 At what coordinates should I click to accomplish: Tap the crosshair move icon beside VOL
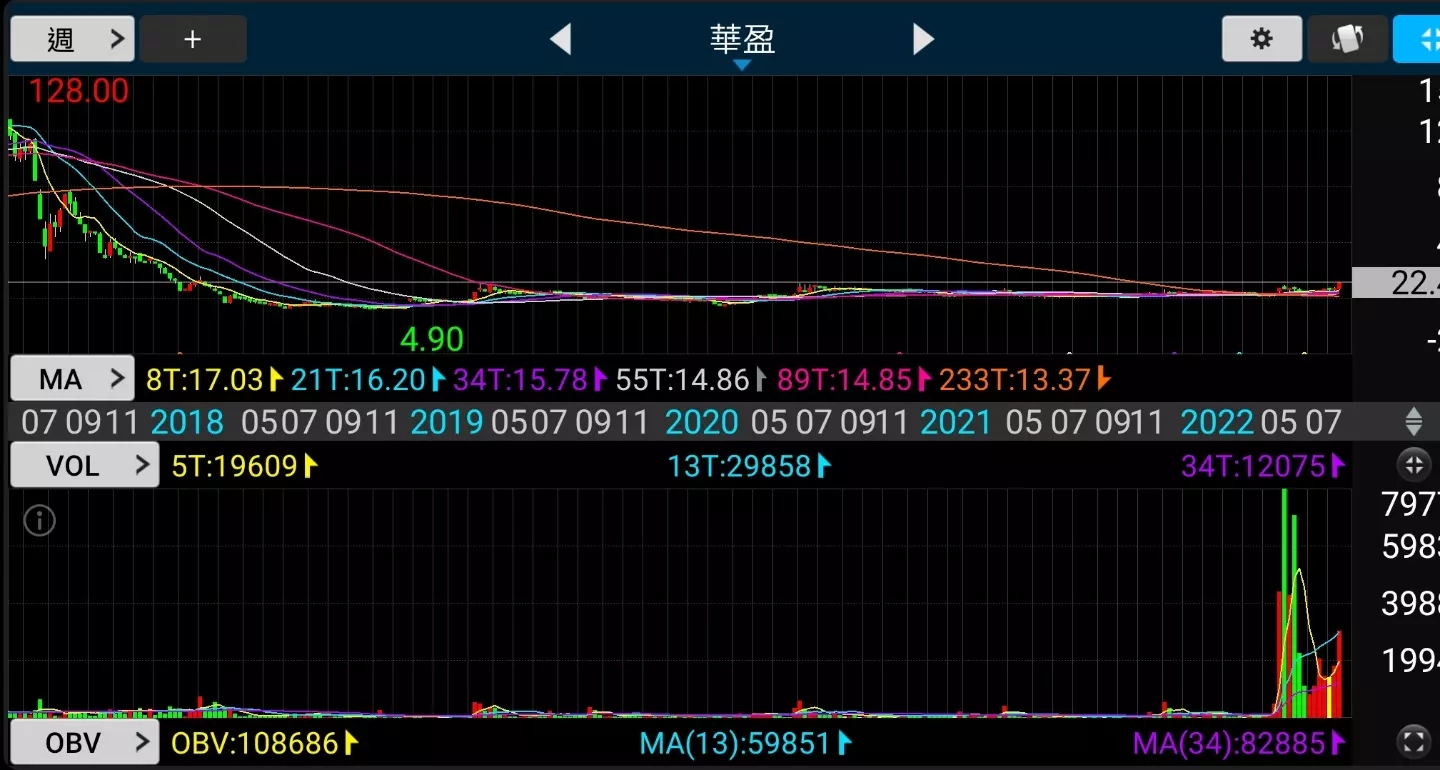coord(1413,465)
